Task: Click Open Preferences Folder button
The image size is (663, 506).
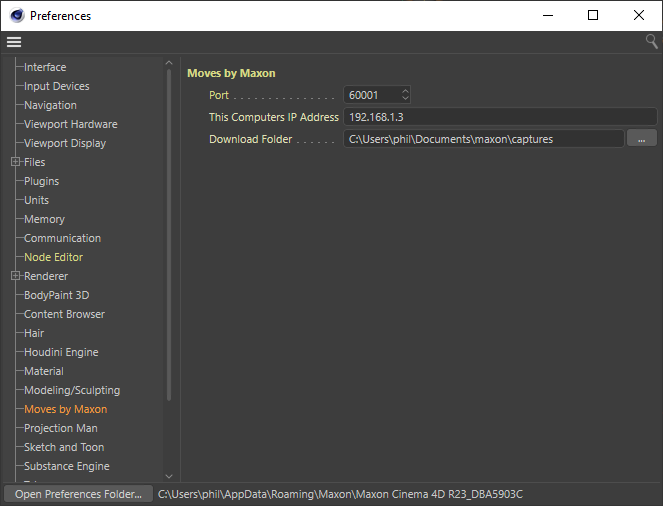Action: tap(77, 494)
